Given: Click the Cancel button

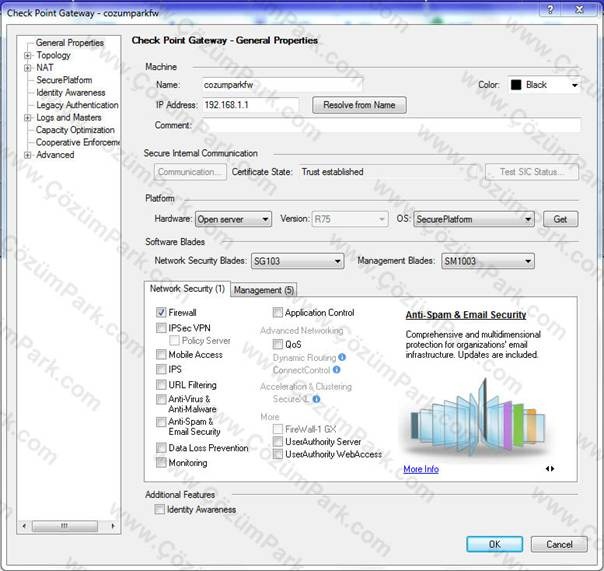Looking at the screenshot, I should pos(559,544).
